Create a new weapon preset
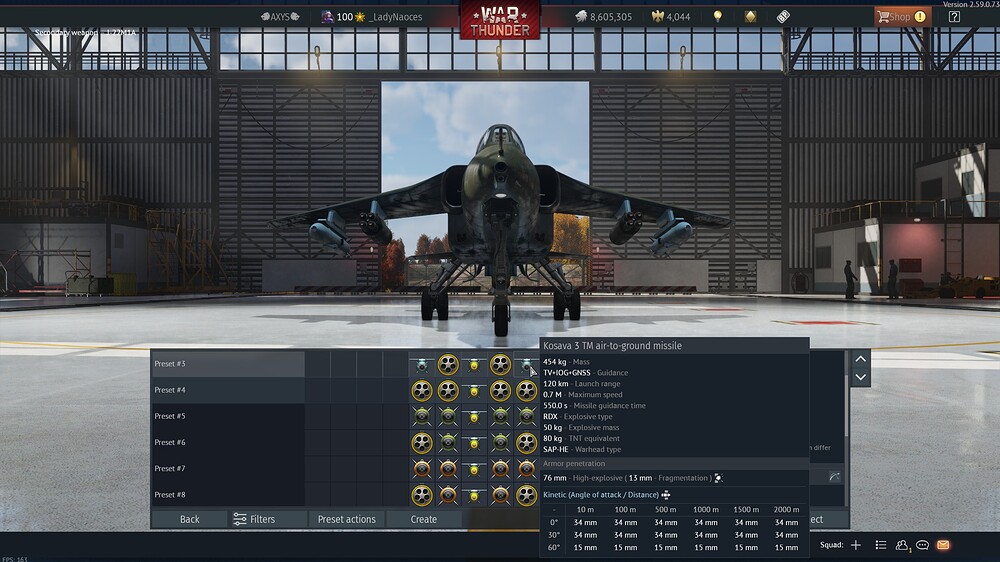Viewport: 1000px width, 562px height. click(x=423, y=519)
